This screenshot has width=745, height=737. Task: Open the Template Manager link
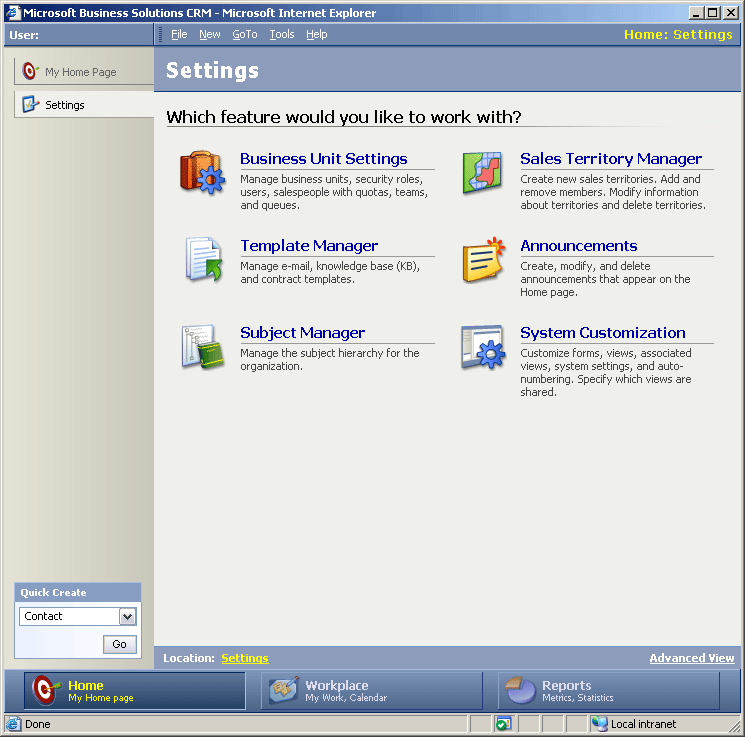309,246
